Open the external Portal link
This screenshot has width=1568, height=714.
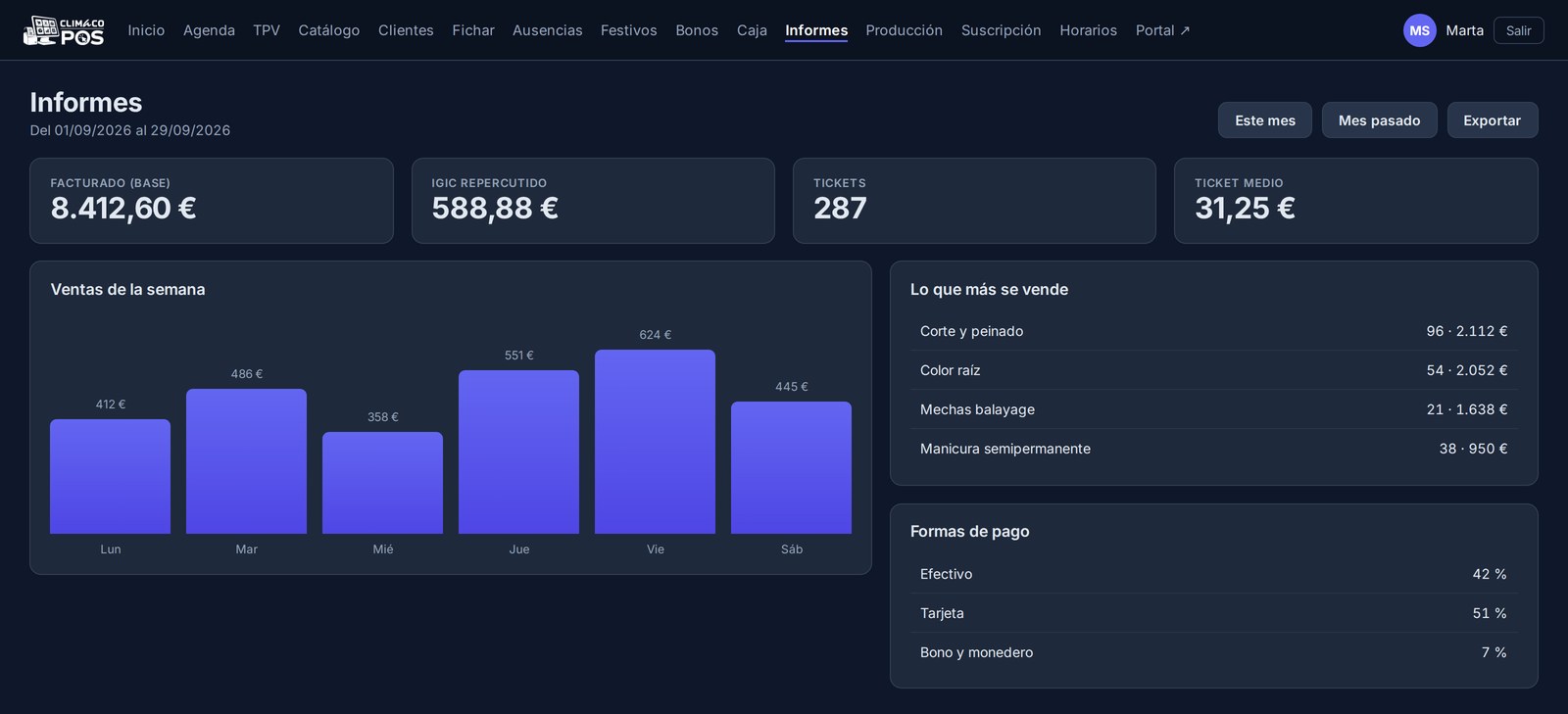1163,30
